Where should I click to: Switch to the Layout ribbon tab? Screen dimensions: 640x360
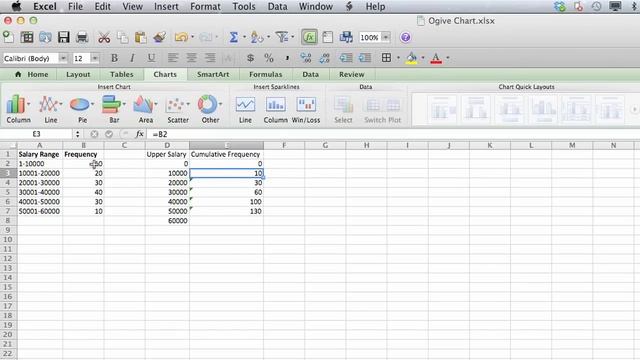(x=78, y=74)
